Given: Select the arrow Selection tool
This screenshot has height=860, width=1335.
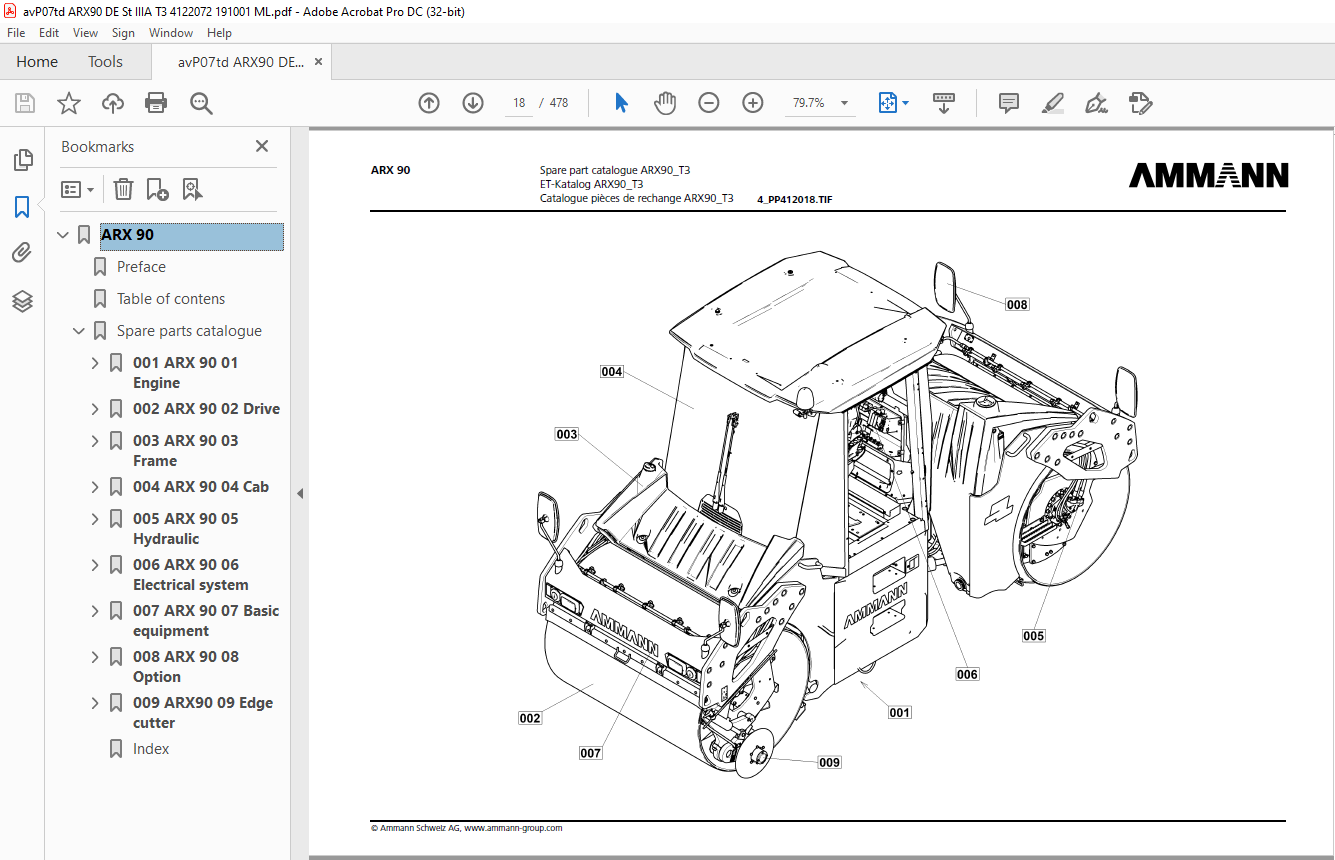Looking at the screenshot, I should pos(621,103).
